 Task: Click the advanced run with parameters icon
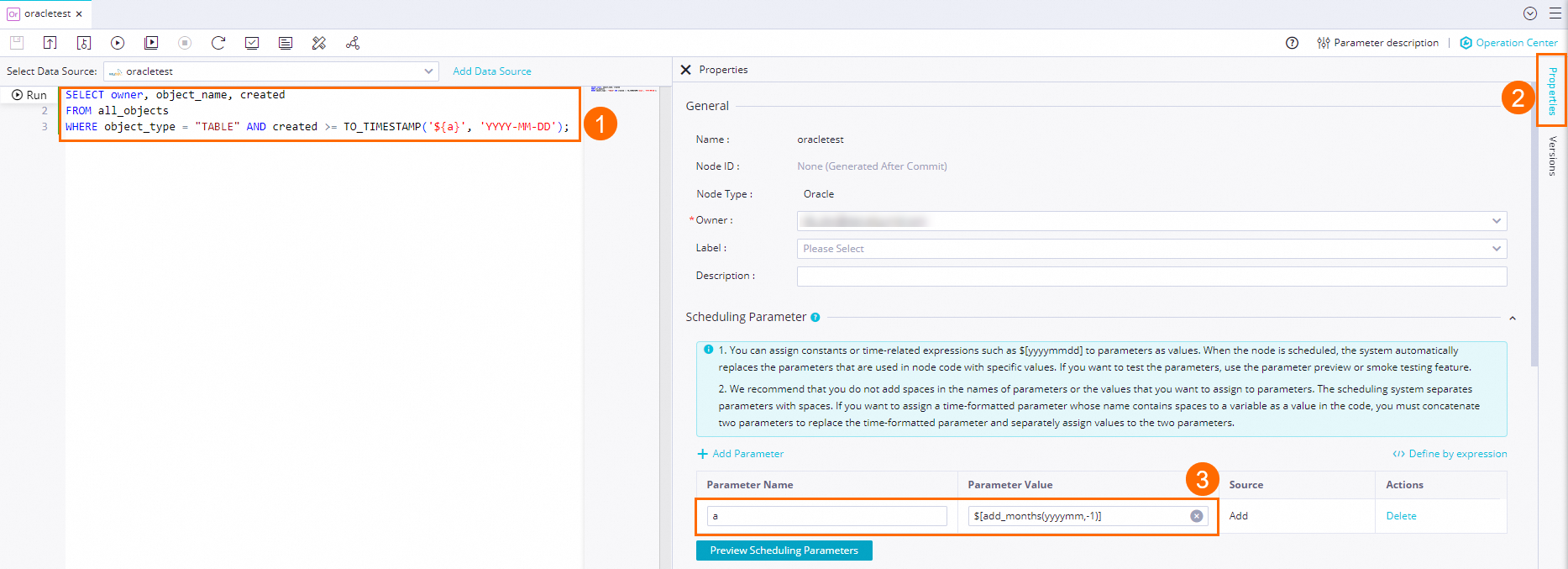pos(151,43)
